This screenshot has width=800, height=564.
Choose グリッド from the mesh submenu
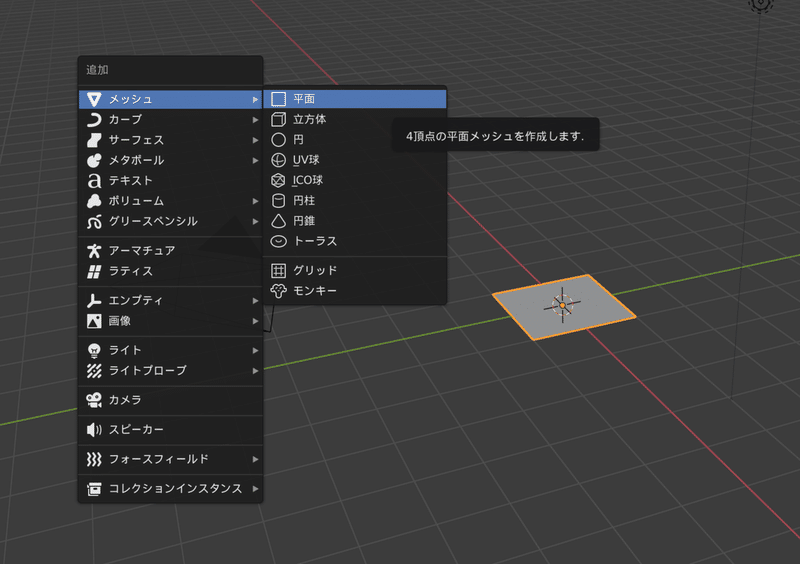[x=355, y=271]
